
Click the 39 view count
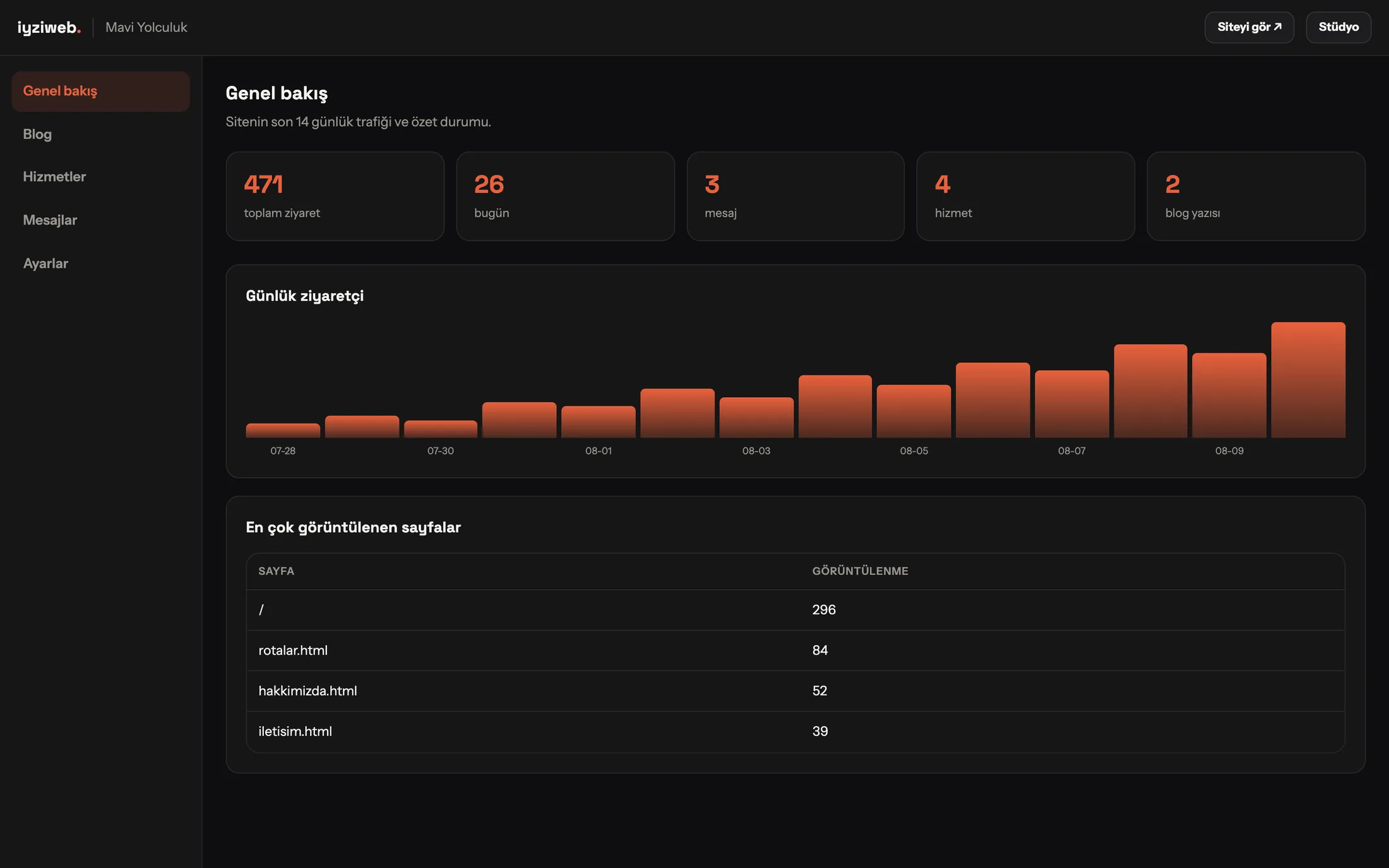tap(820, 731)
